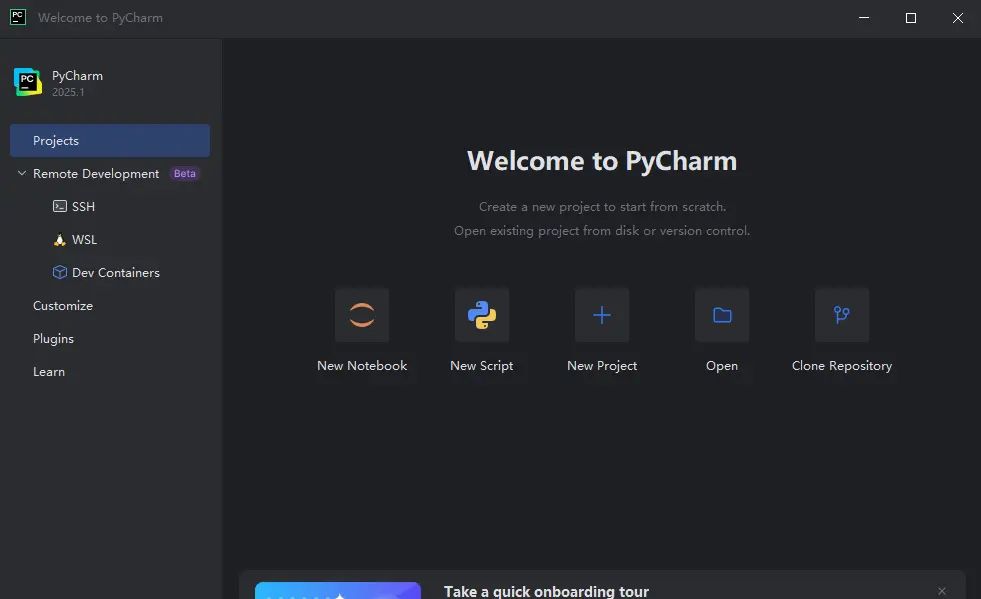Click the Beta badge next to Remote Development
Screen dimensions: 981x599
click(184, 173)
